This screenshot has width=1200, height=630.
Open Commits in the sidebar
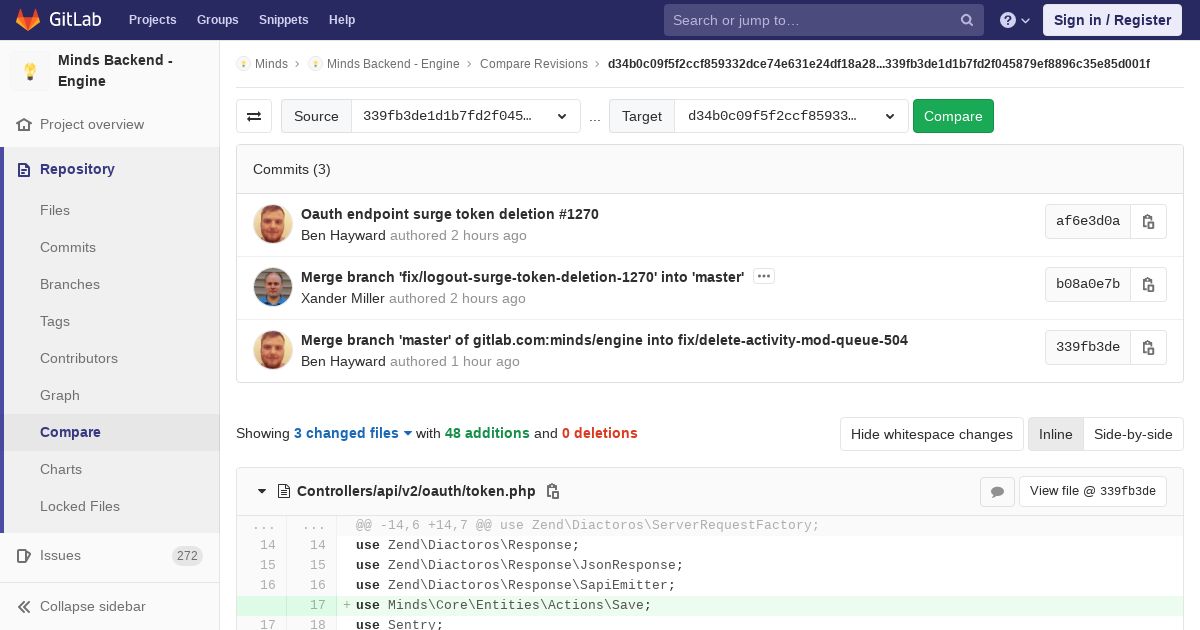pos(68,247)
